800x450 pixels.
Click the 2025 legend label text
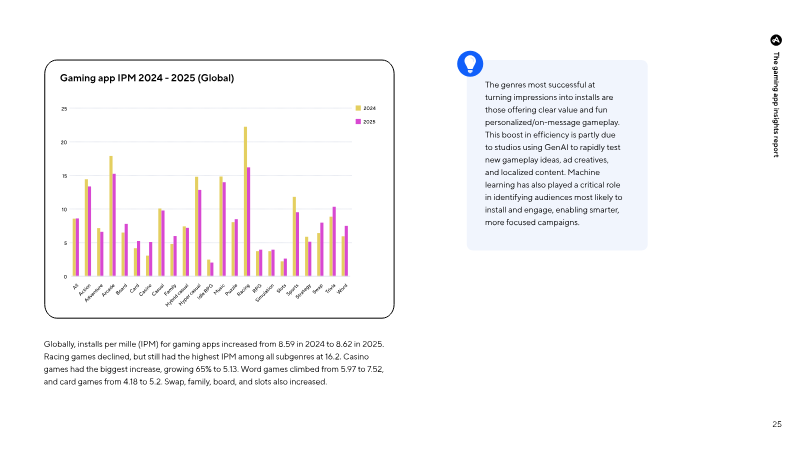(369, 122)
